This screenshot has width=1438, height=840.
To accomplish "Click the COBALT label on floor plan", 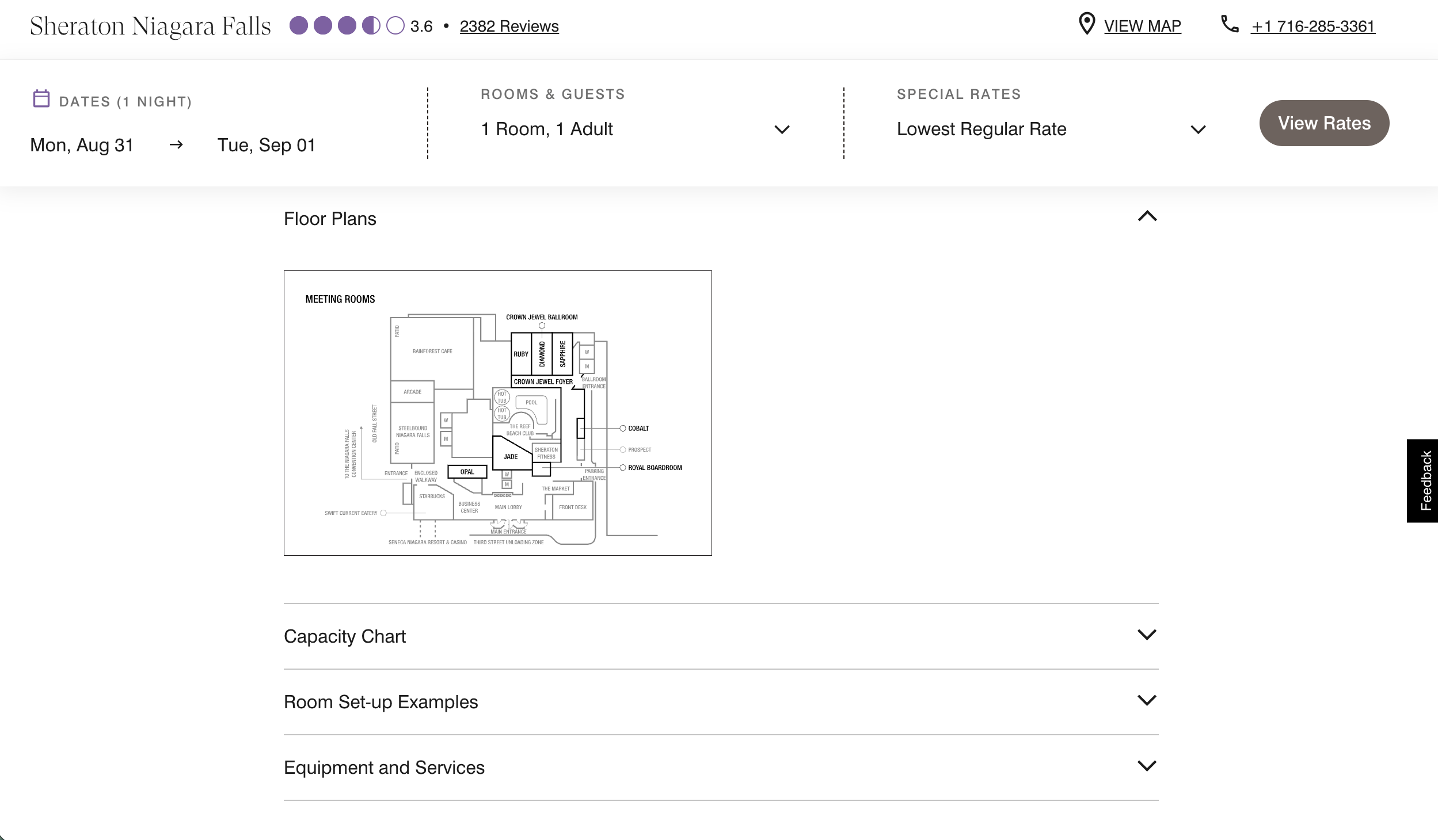I will 638,429.
